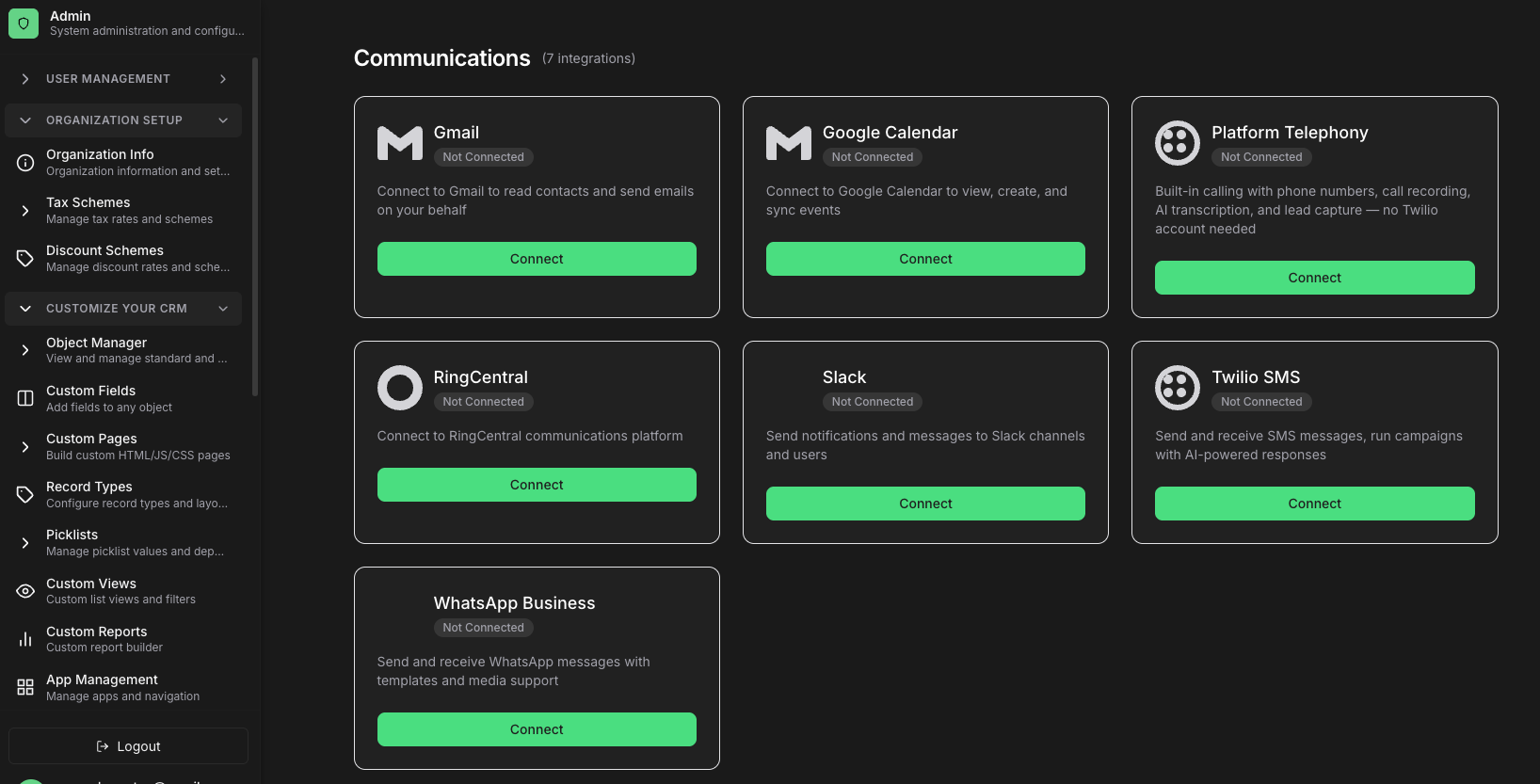Click the Logout button
The height and width of the screenshot is (784, 1540).
pyautogui.click(x=128, y=745)
